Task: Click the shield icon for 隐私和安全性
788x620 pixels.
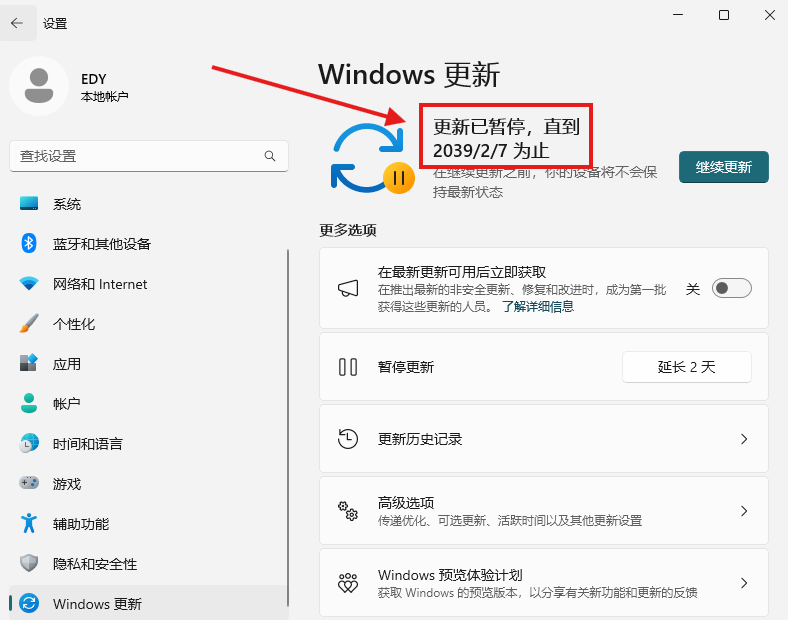Action: point(29,563)
